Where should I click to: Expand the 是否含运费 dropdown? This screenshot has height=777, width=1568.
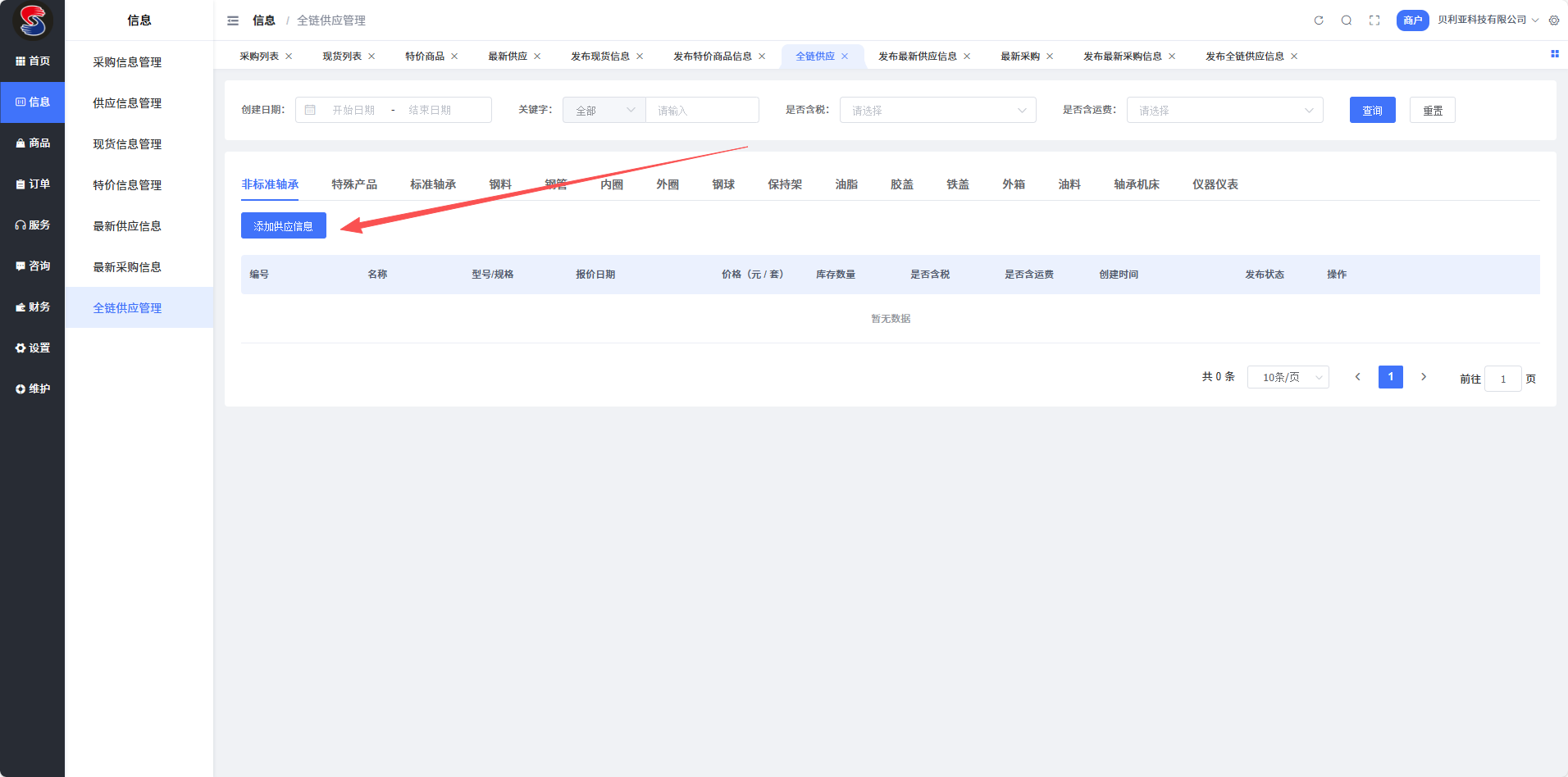tap(1224, 111)
